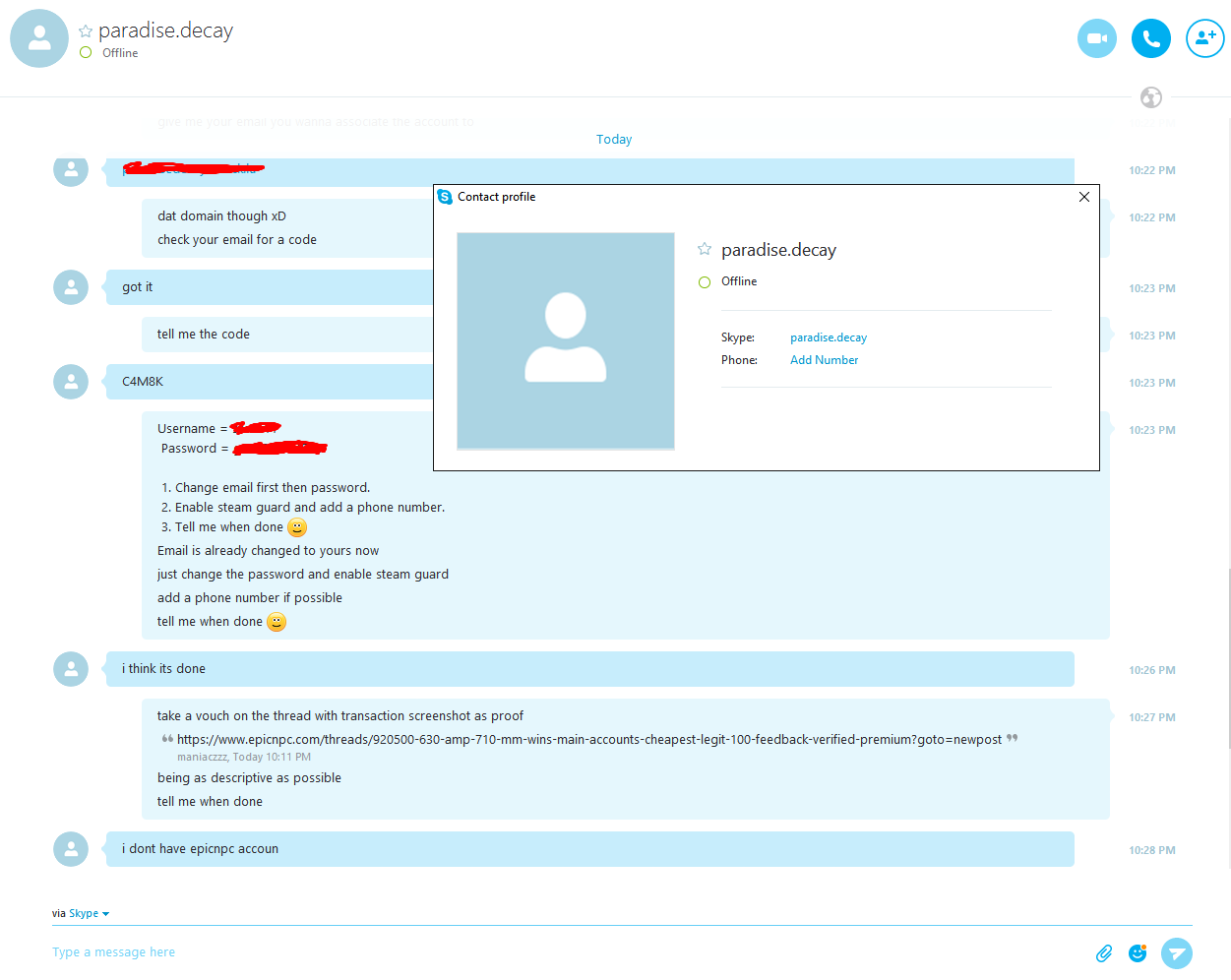
Task: Open the emoticon picker icon
Action: click(1138, 952)
